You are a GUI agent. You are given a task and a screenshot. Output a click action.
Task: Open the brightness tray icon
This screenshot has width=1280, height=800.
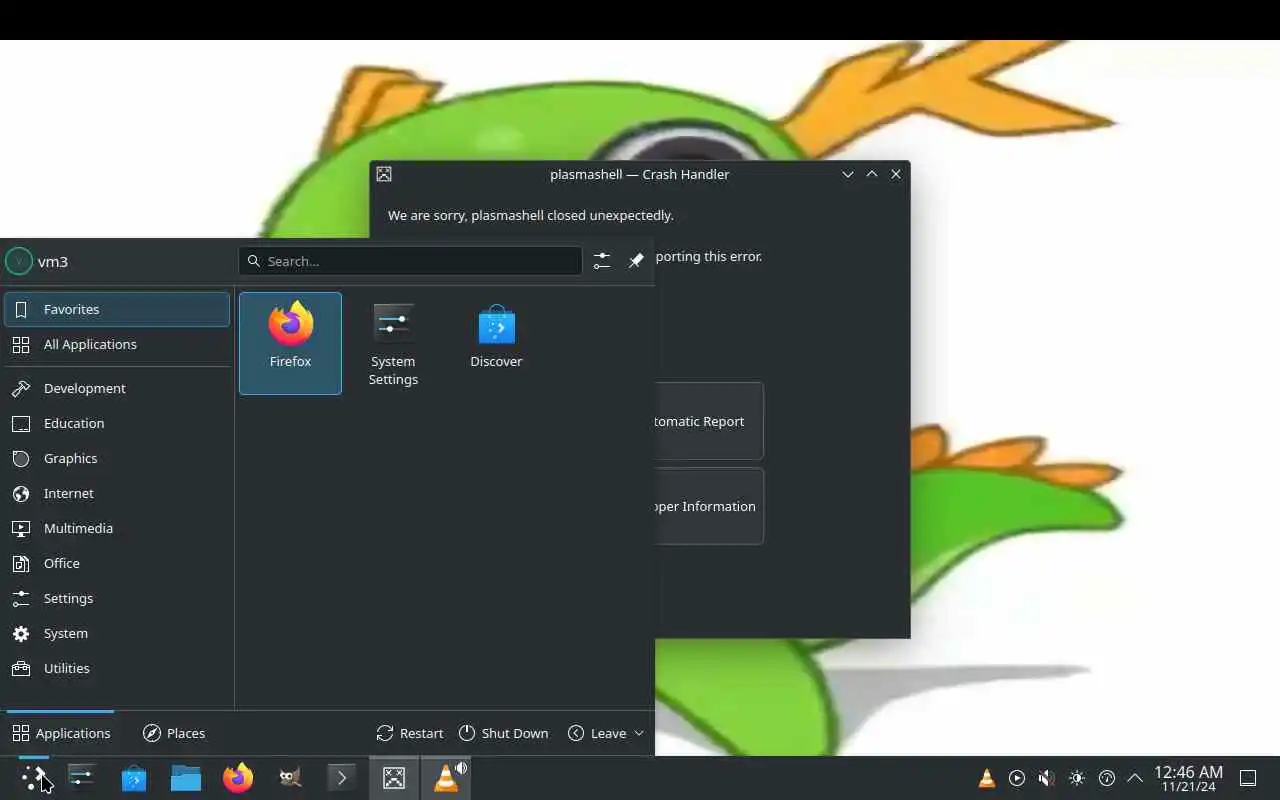[x=1076, y=778]
